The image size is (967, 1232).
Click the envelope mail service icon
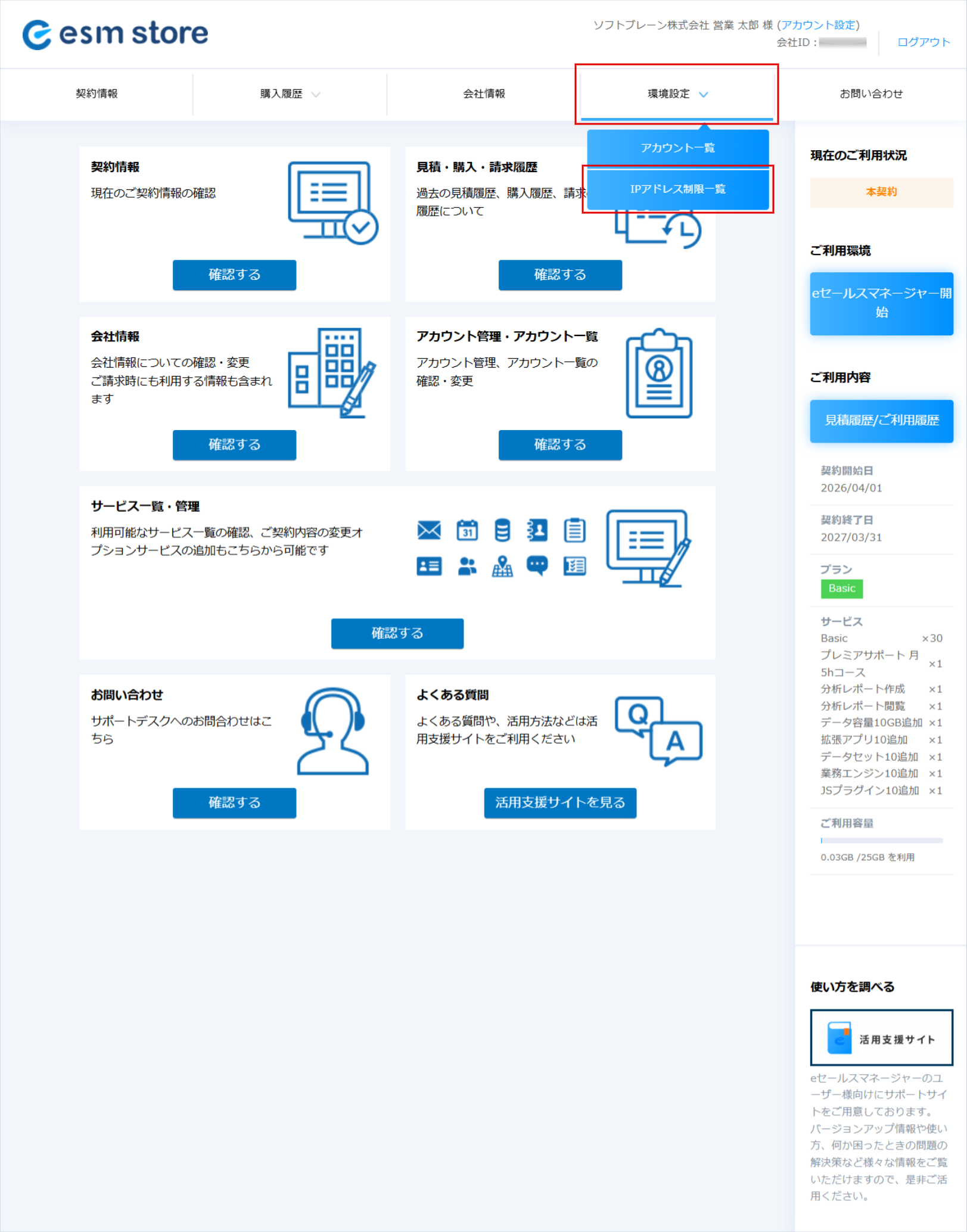(x=429, y=530)
